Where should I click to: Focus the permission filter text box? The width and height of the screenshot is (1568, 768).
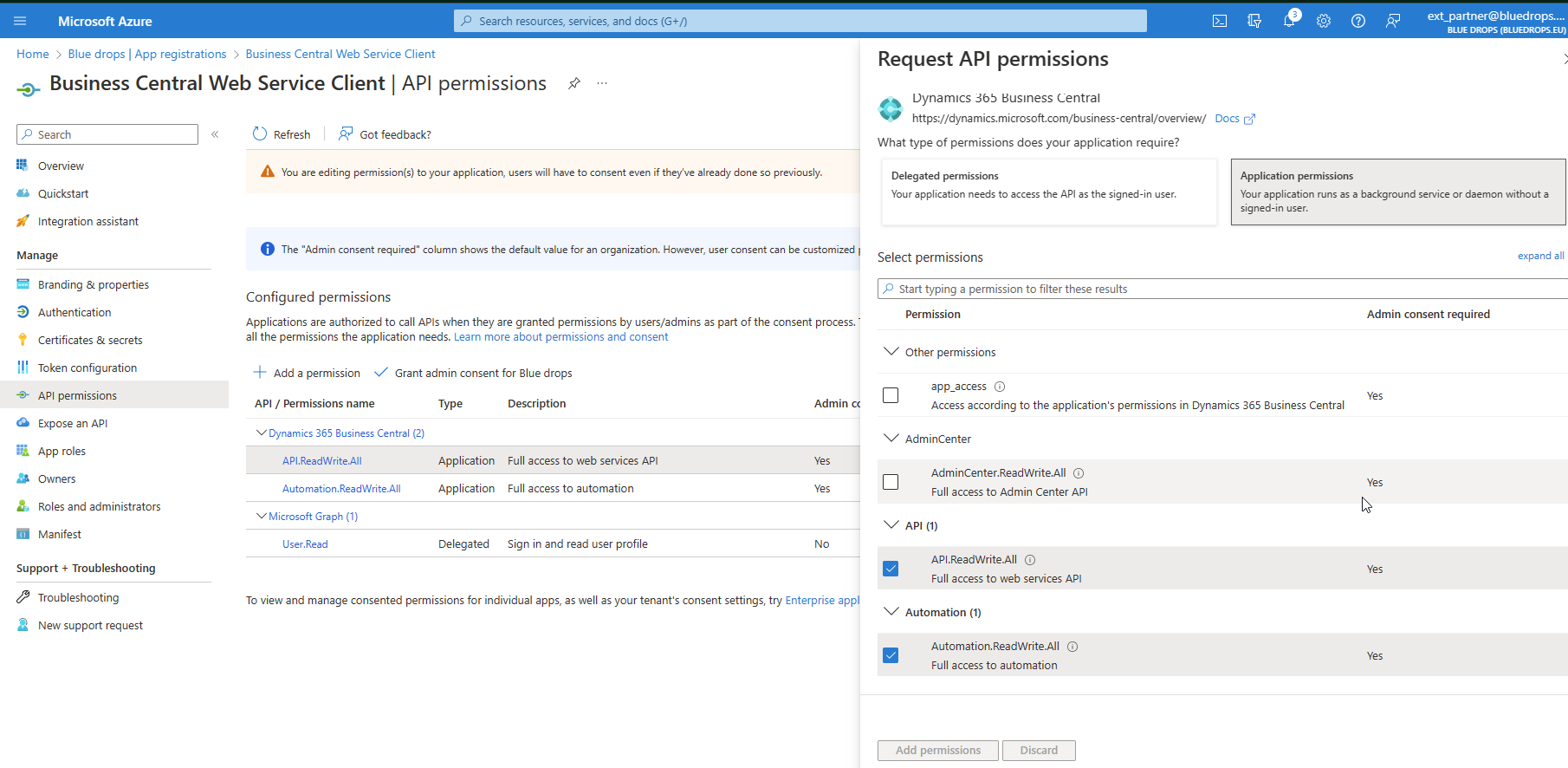(x=1223, y=289)
